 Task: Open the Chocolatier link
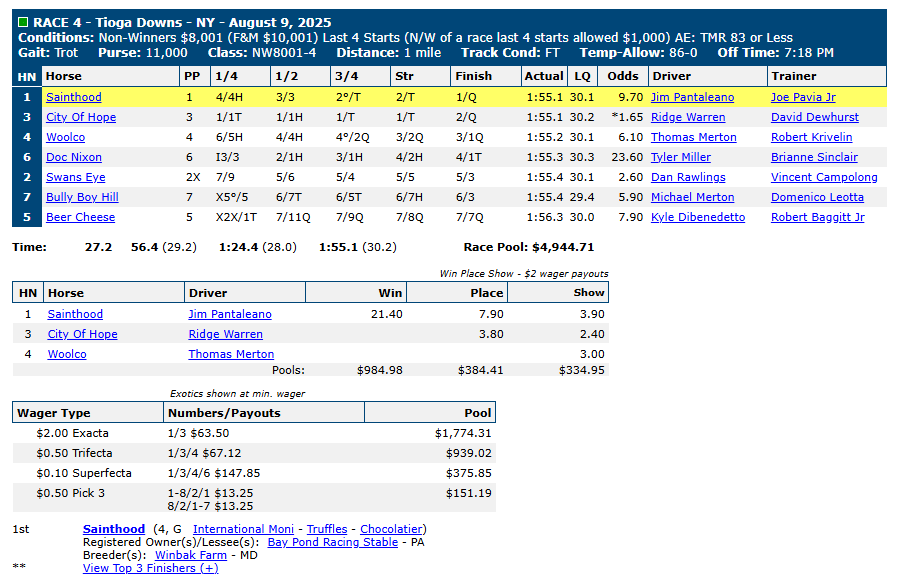(x=392, y=529)
